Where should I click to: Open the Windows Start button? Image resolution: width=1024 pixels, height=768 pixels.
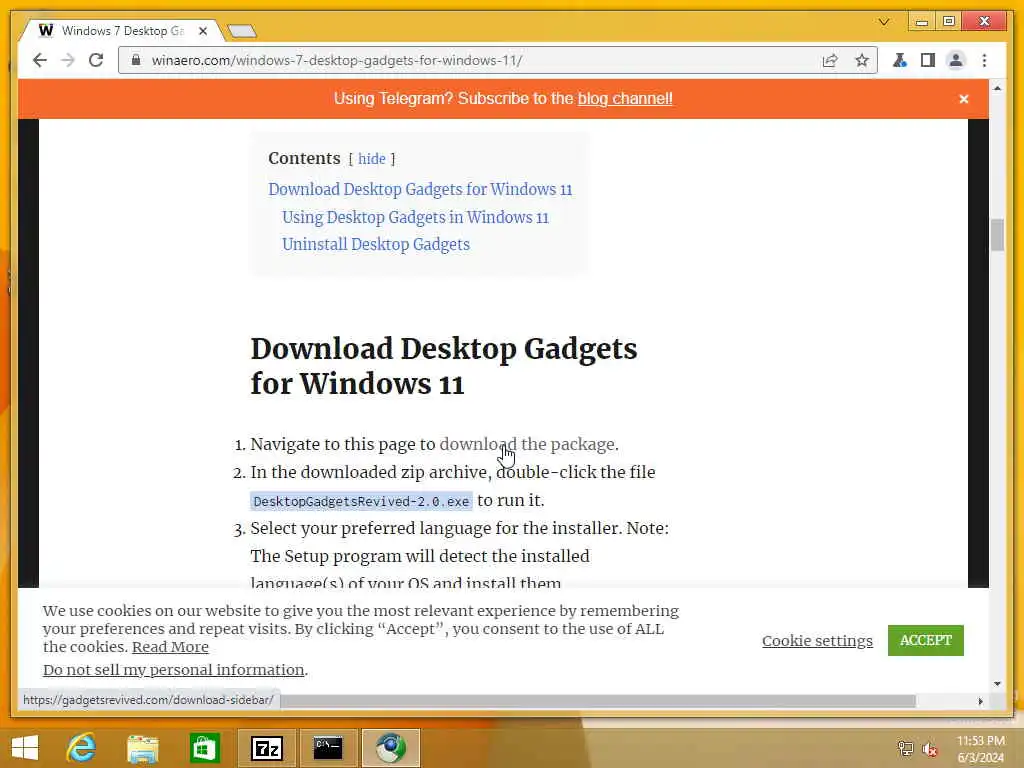coord(25,748)
